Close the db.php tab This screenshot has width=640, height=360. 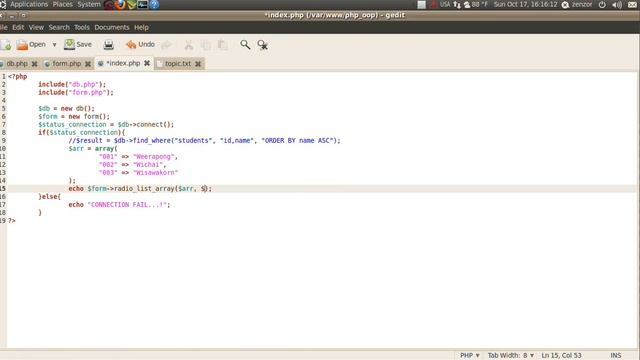[35, 64]
